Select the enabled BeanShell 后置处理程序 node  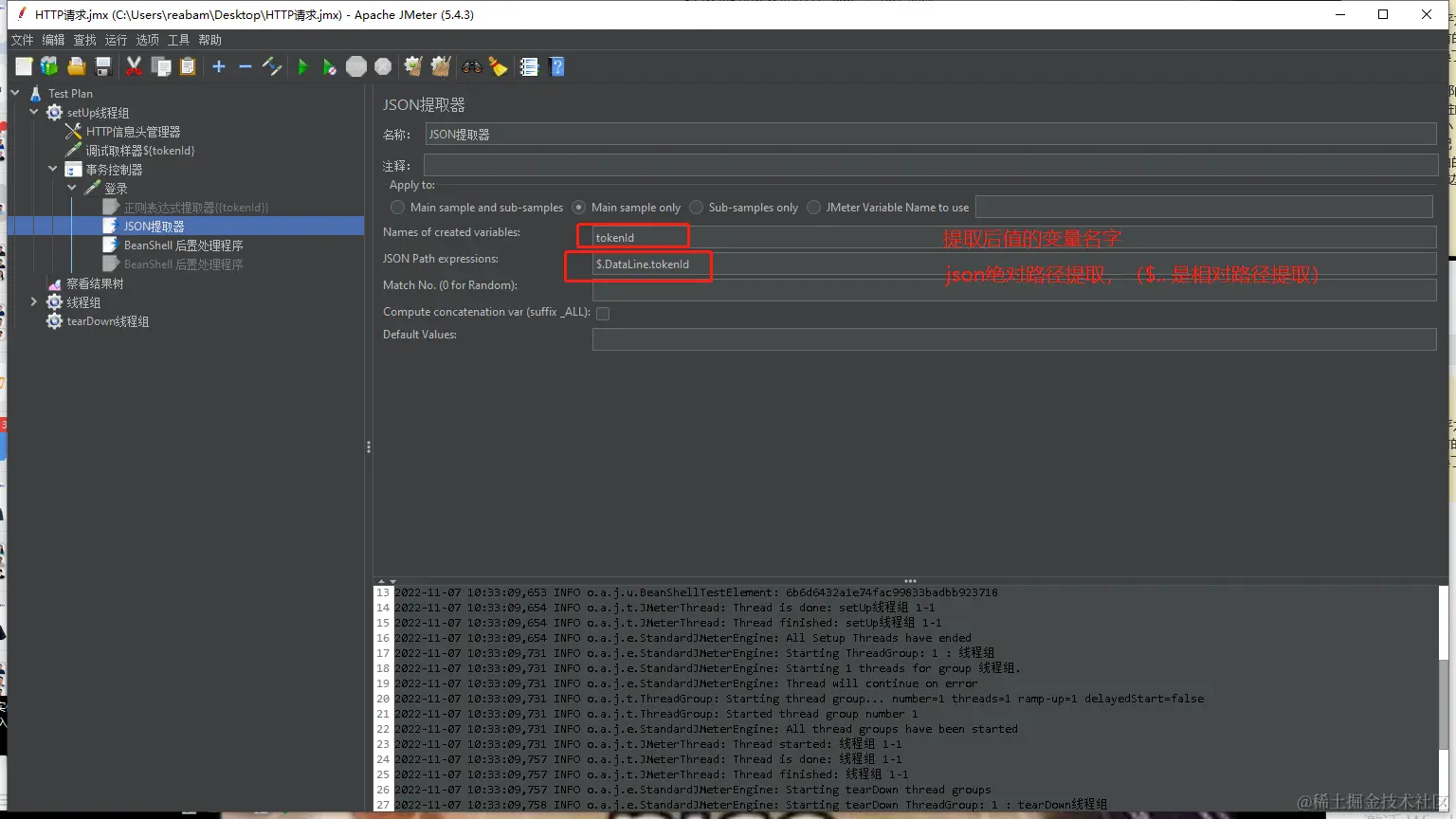tap(183, 246)
